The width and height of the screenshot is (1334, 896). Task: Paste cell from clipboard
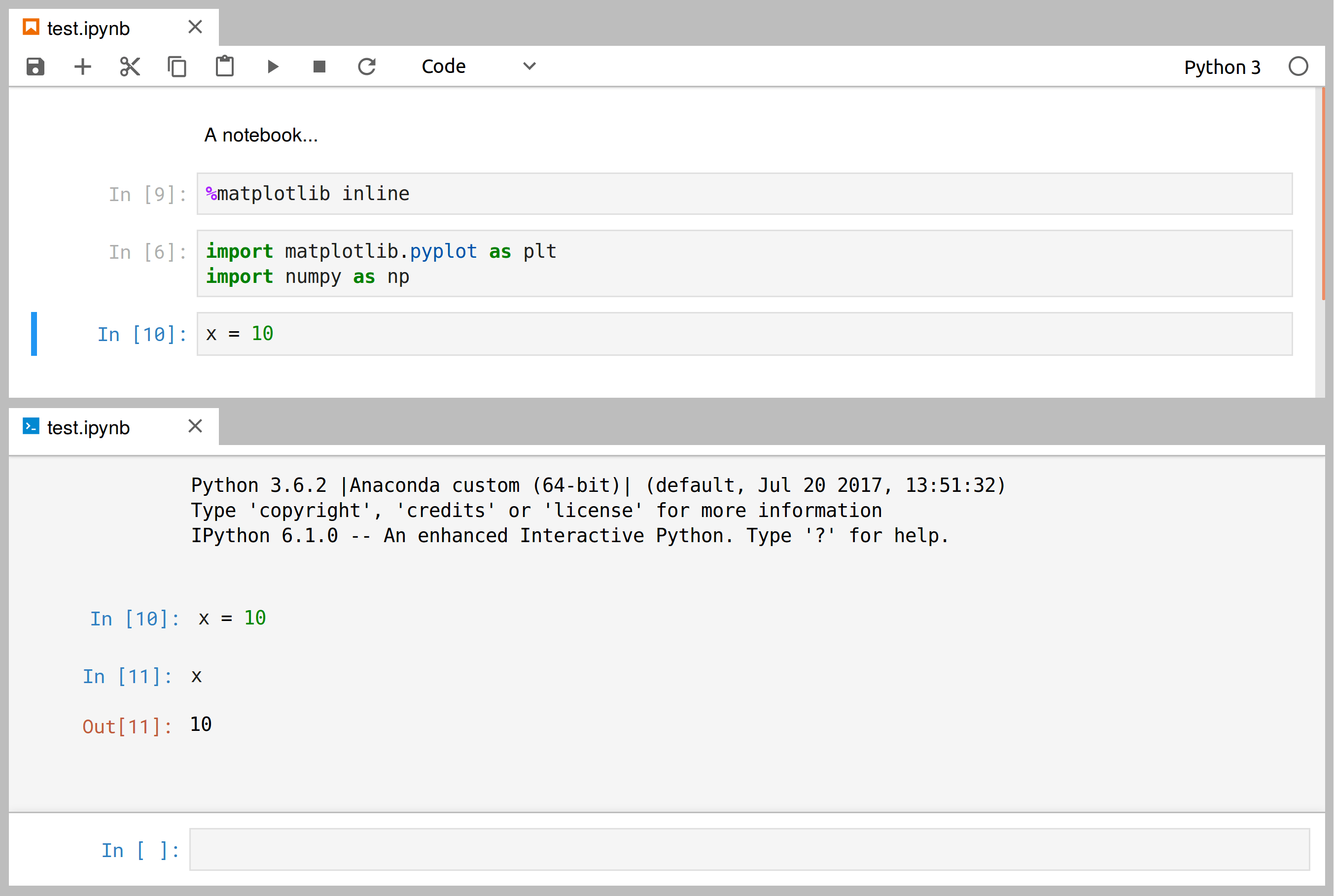pyautogui.click(x=225, y=66)
